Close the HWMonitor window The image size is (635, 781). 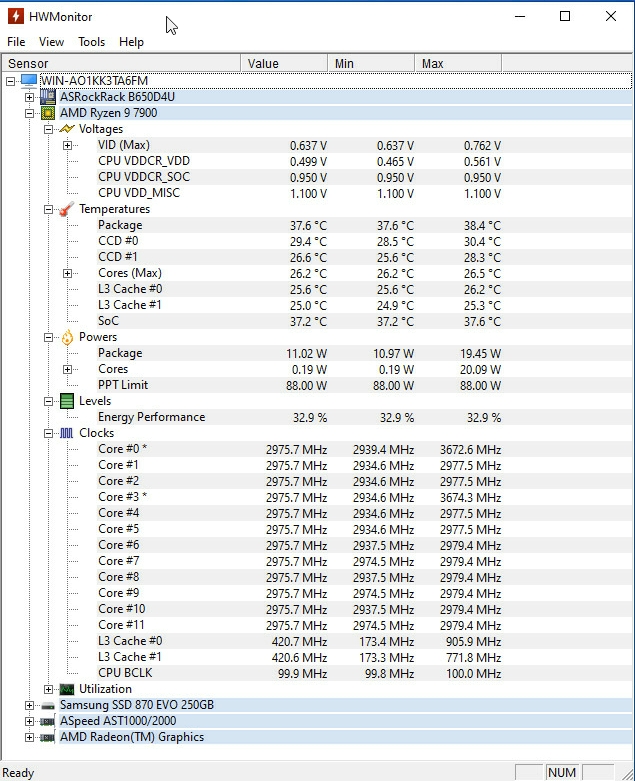[611, 16]
